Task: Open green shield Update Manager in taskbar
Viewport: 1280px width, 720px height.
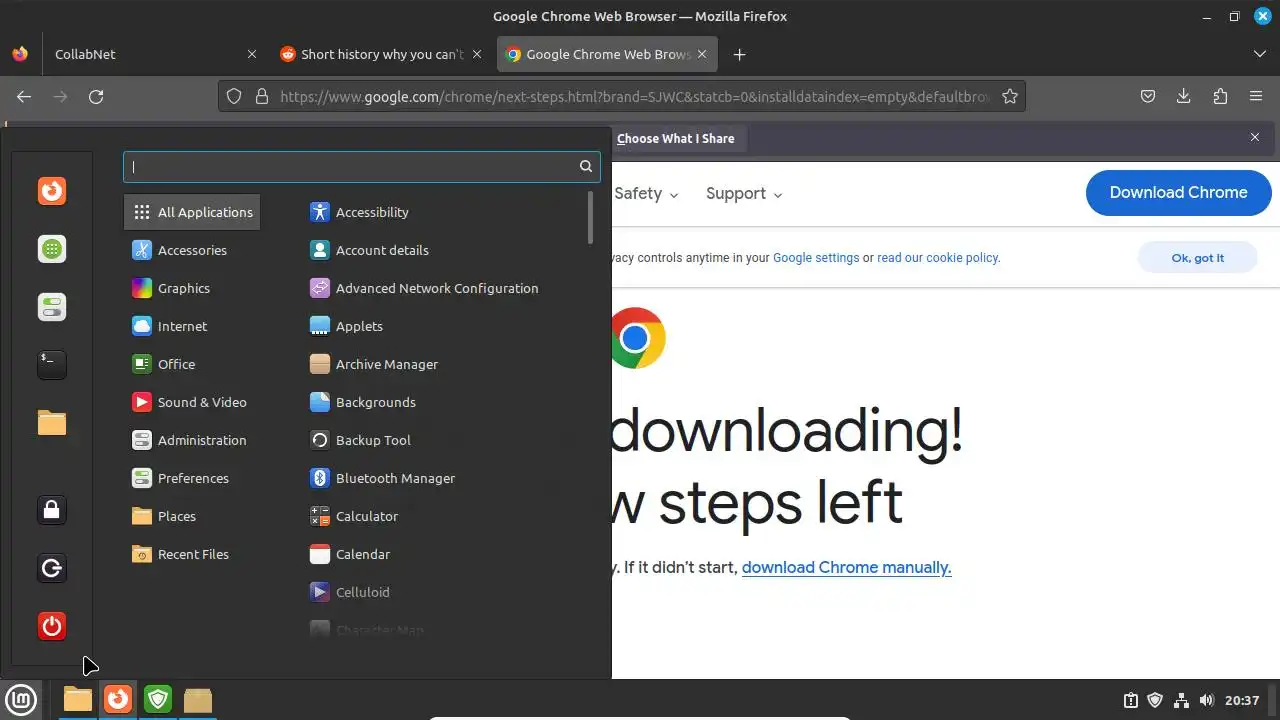Action: coord(158,699)
